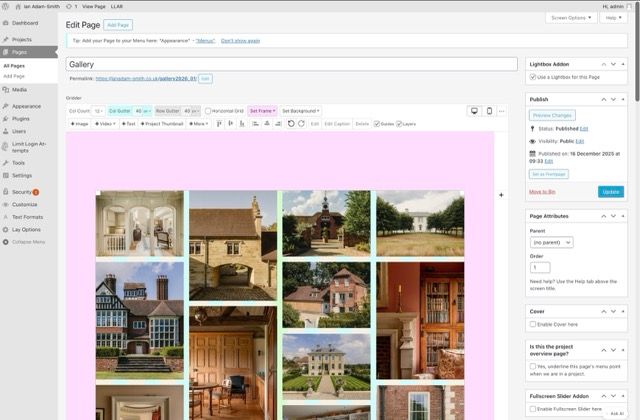640x420 pixels.
Task: Toggle the Horizontal Grid checkbox
Action: 209,111
